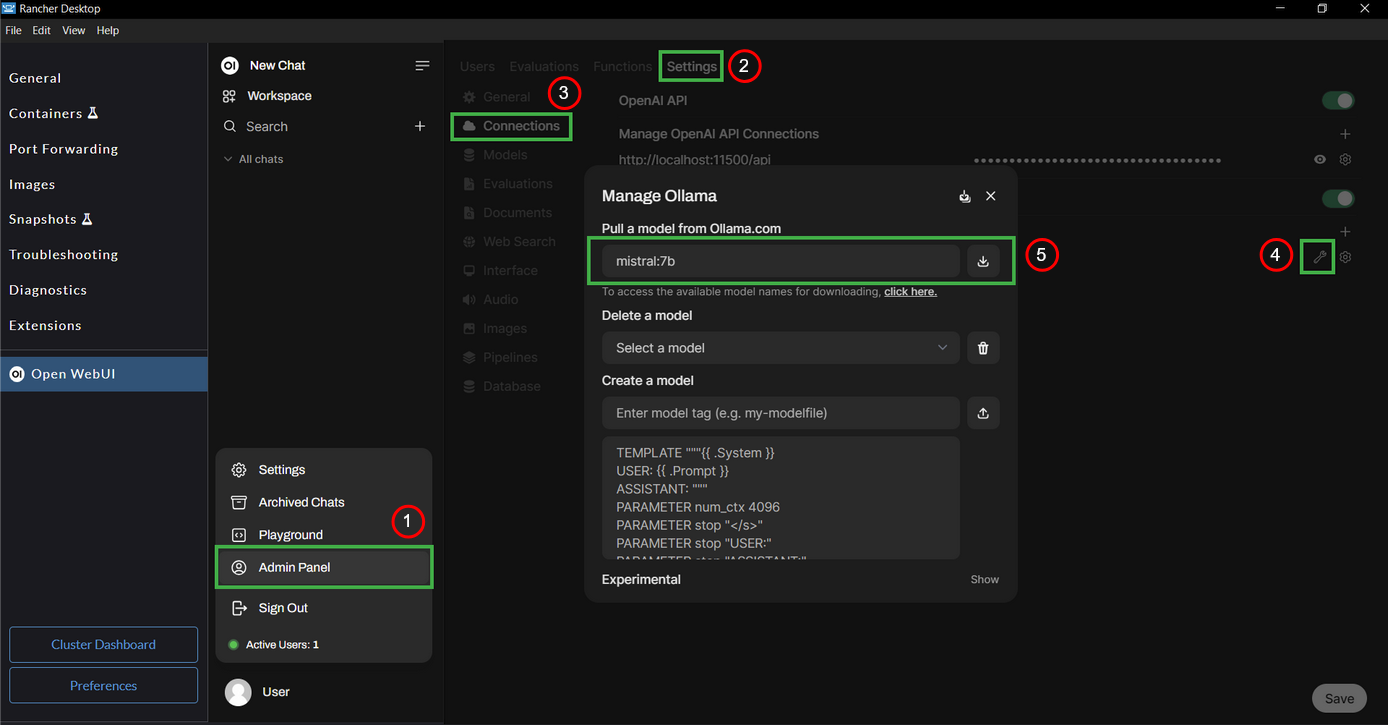Open the Database settings section
The image size is (1388, 726).
pyautogui.click(x=501, y=386)
